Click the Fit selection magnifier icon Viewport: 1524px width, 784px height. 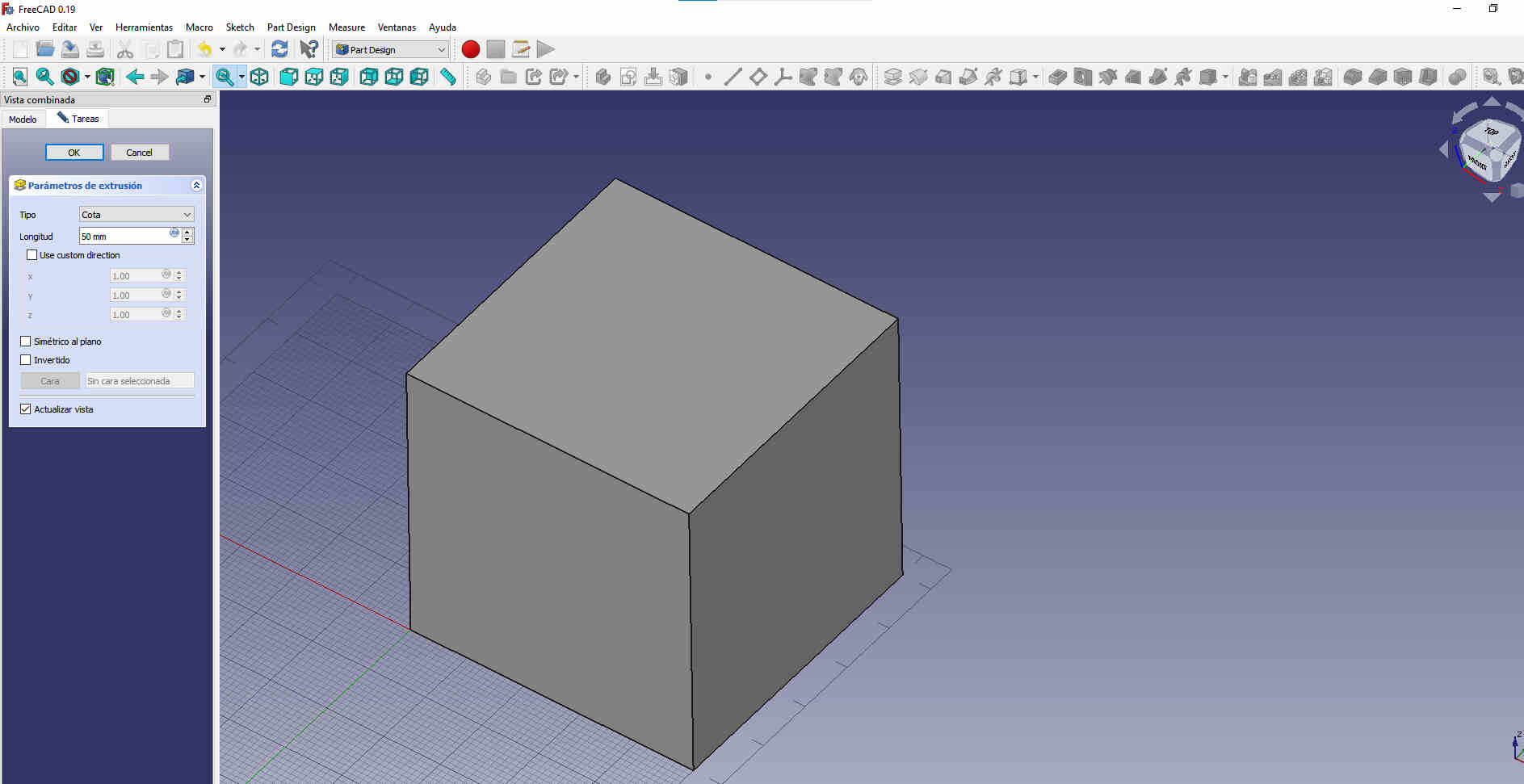click(45, 77)
